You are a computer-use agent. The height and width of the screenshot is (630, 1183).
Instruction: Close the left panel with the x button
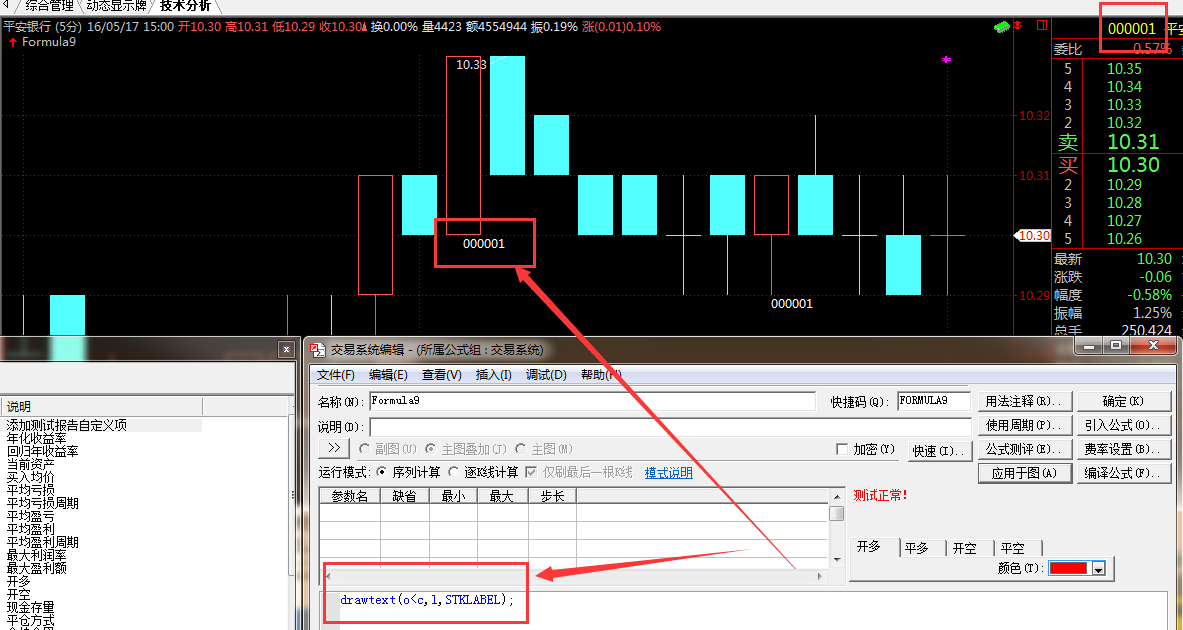(287, 349)
